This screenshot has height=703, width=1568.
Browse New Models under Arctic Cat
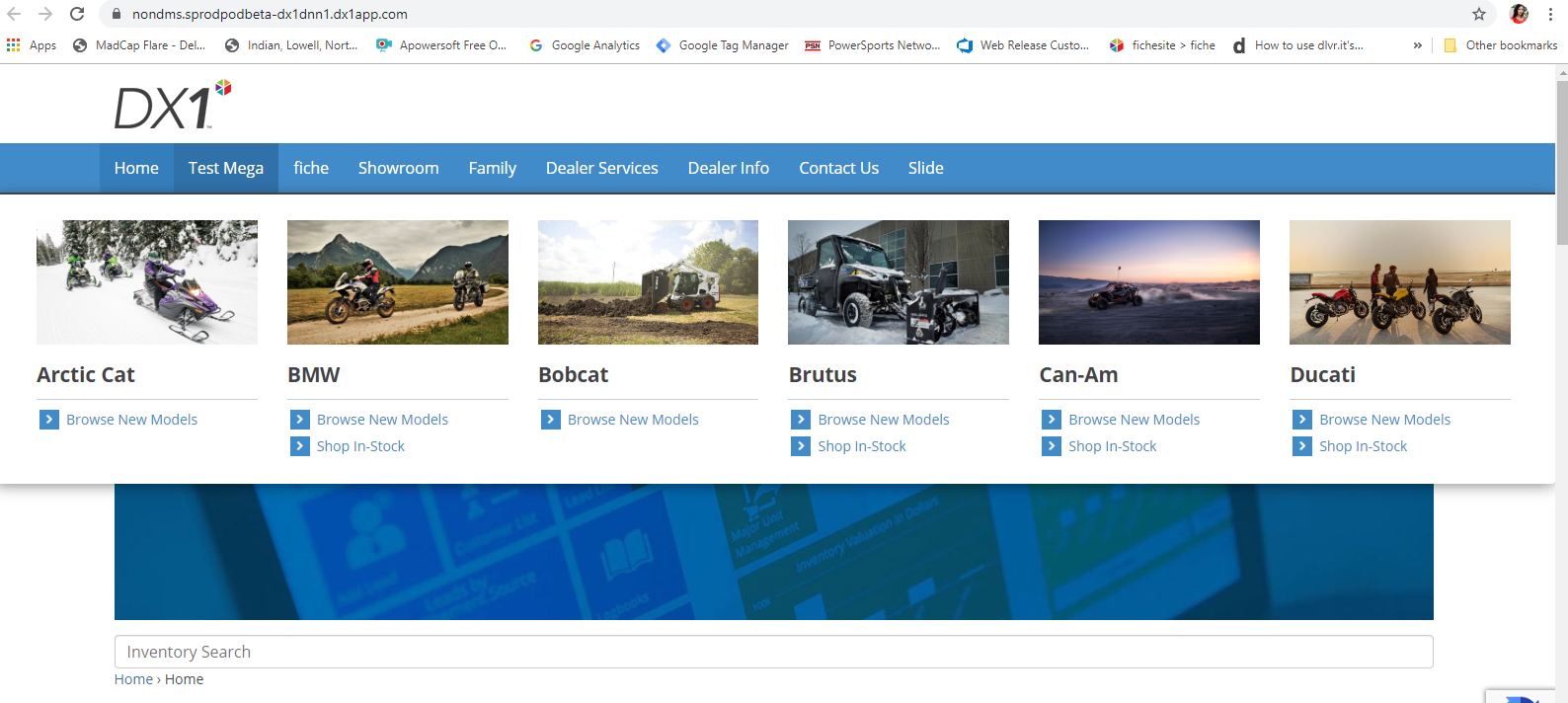[x=132, y=420]
